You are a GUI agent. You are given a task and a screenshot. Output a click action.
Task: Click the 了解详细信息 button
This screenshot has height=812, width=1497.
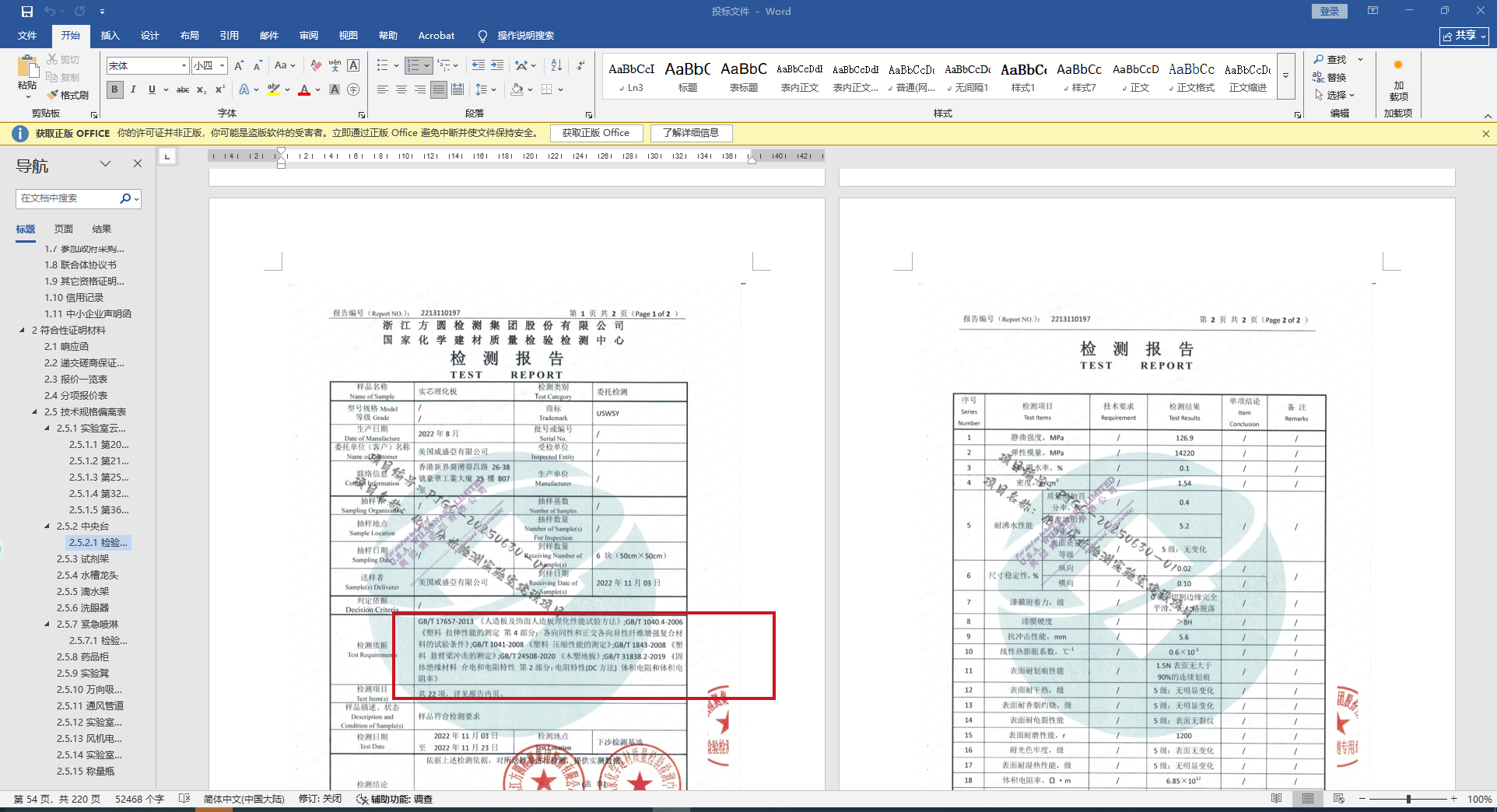691,133
